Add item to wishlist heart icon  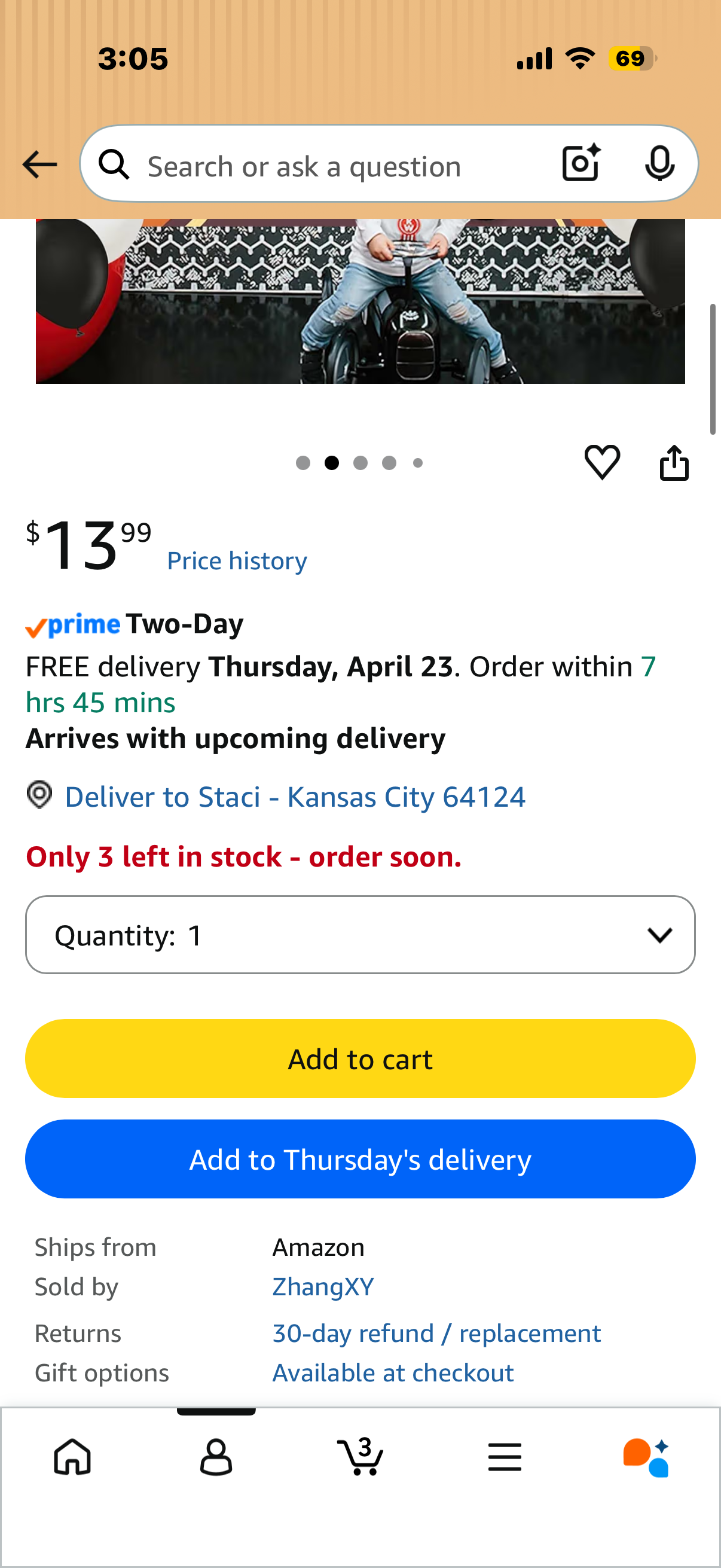(x=602, y=463)
